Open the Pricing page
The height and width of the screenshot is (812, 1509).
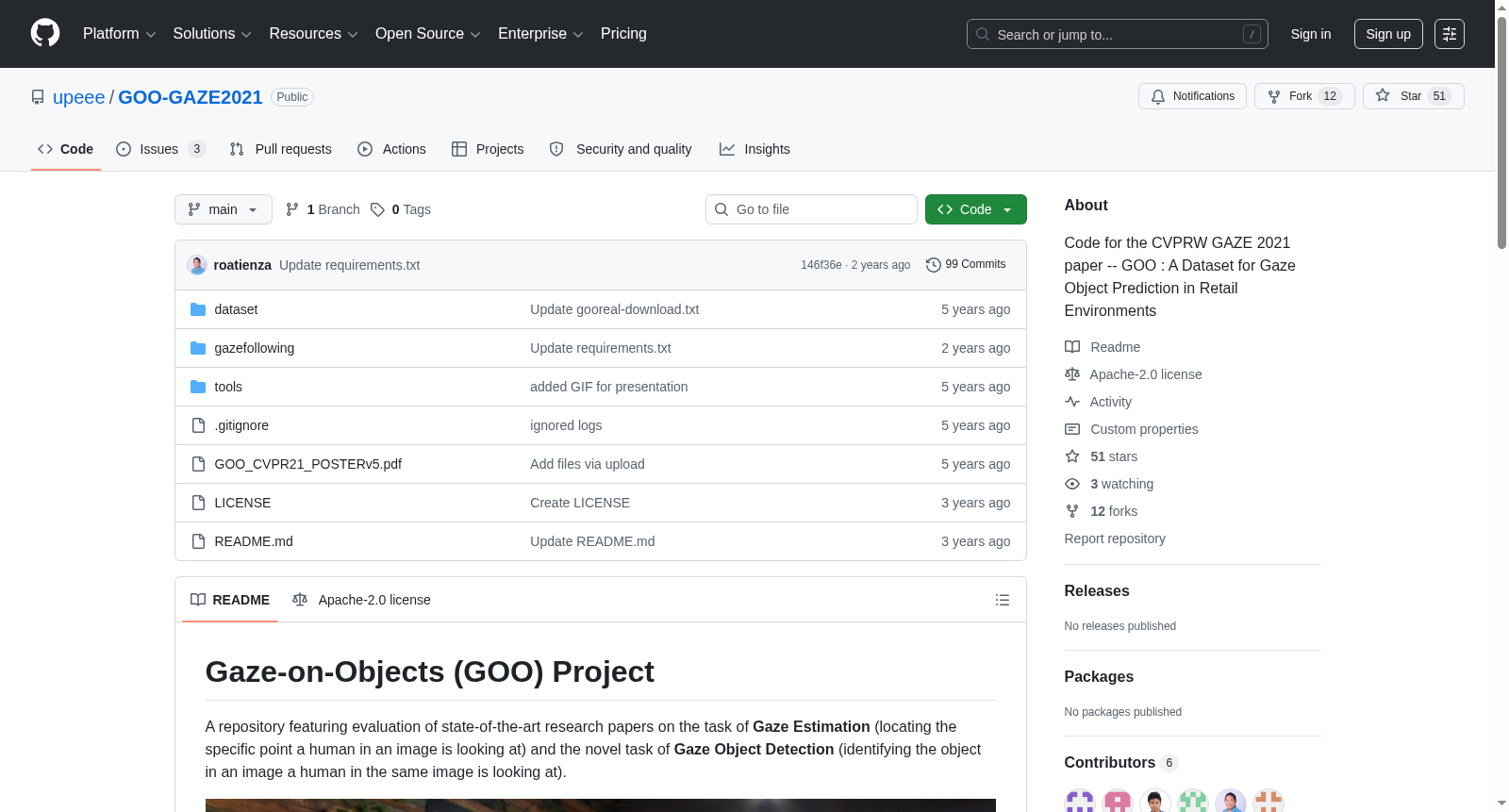(623, 34)
